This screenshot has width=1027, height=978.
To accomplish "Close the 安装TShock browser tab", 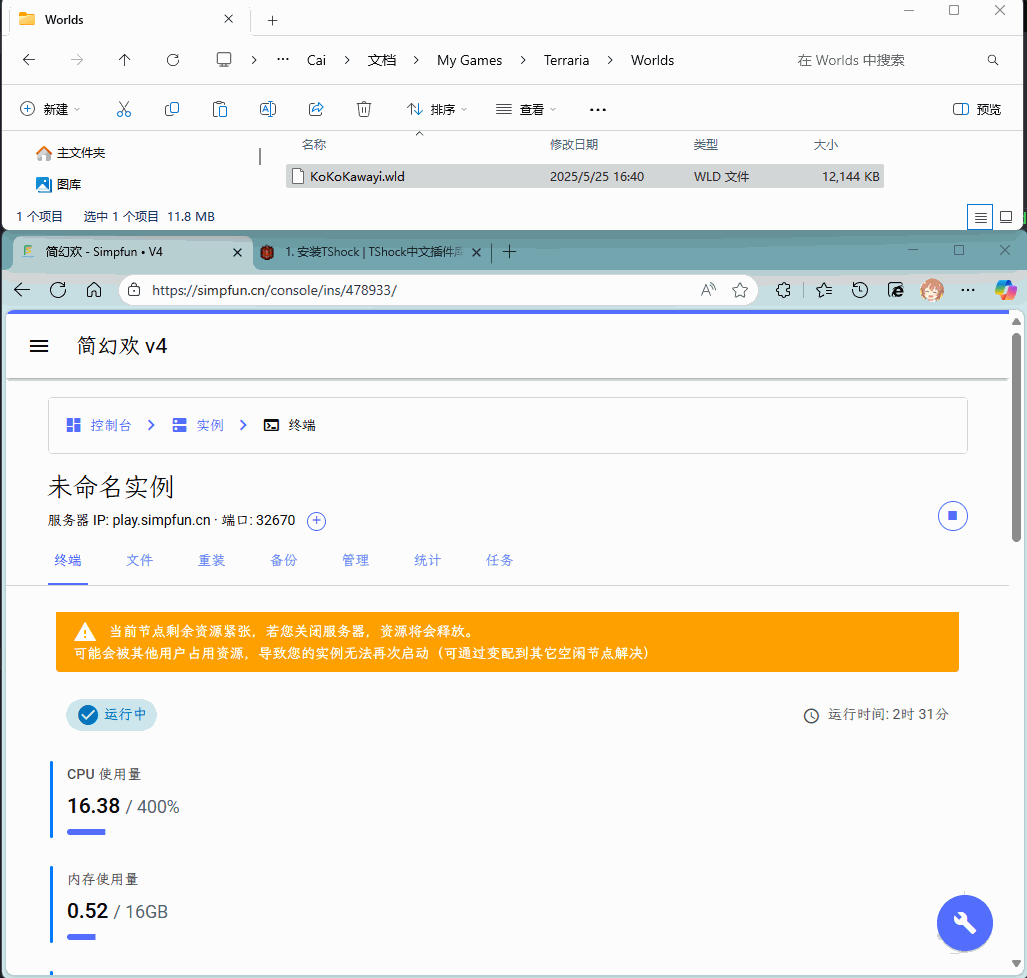I will pos(477,252).
